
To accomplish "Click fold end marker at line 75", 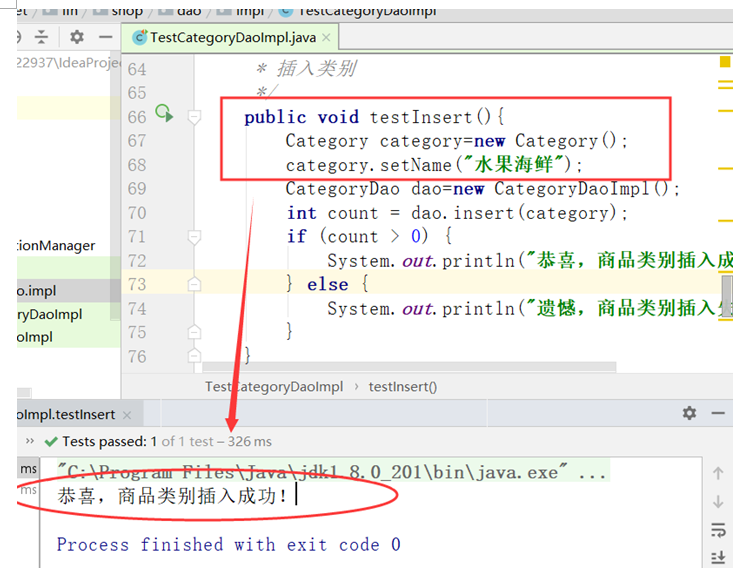I will pyautogui.click(x=194, y=332).
